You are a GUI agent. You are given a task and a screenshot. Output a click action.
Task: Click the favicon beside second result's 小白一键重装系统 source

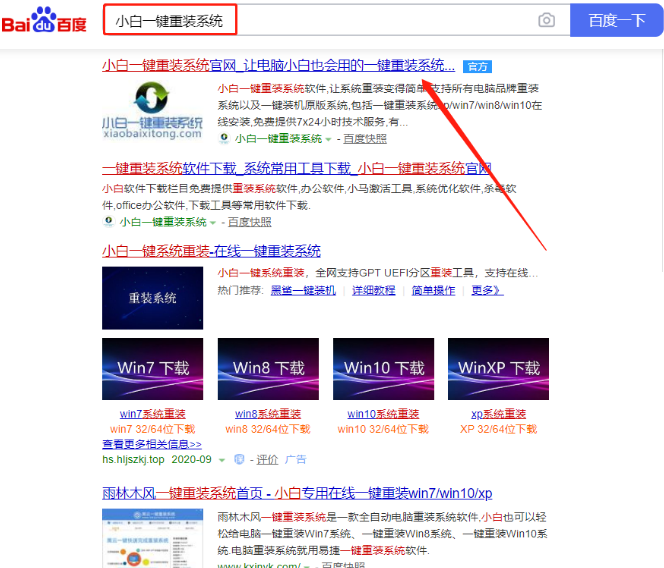(108, 222)
